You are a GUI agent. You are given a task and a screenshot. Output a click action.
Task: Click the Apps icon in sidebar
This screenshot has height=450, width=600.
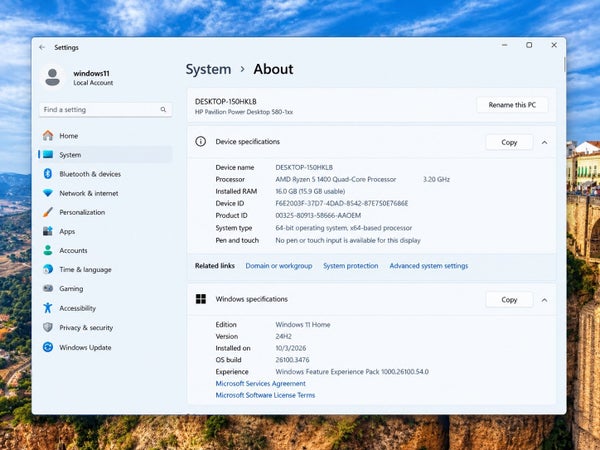click(48, 231)
